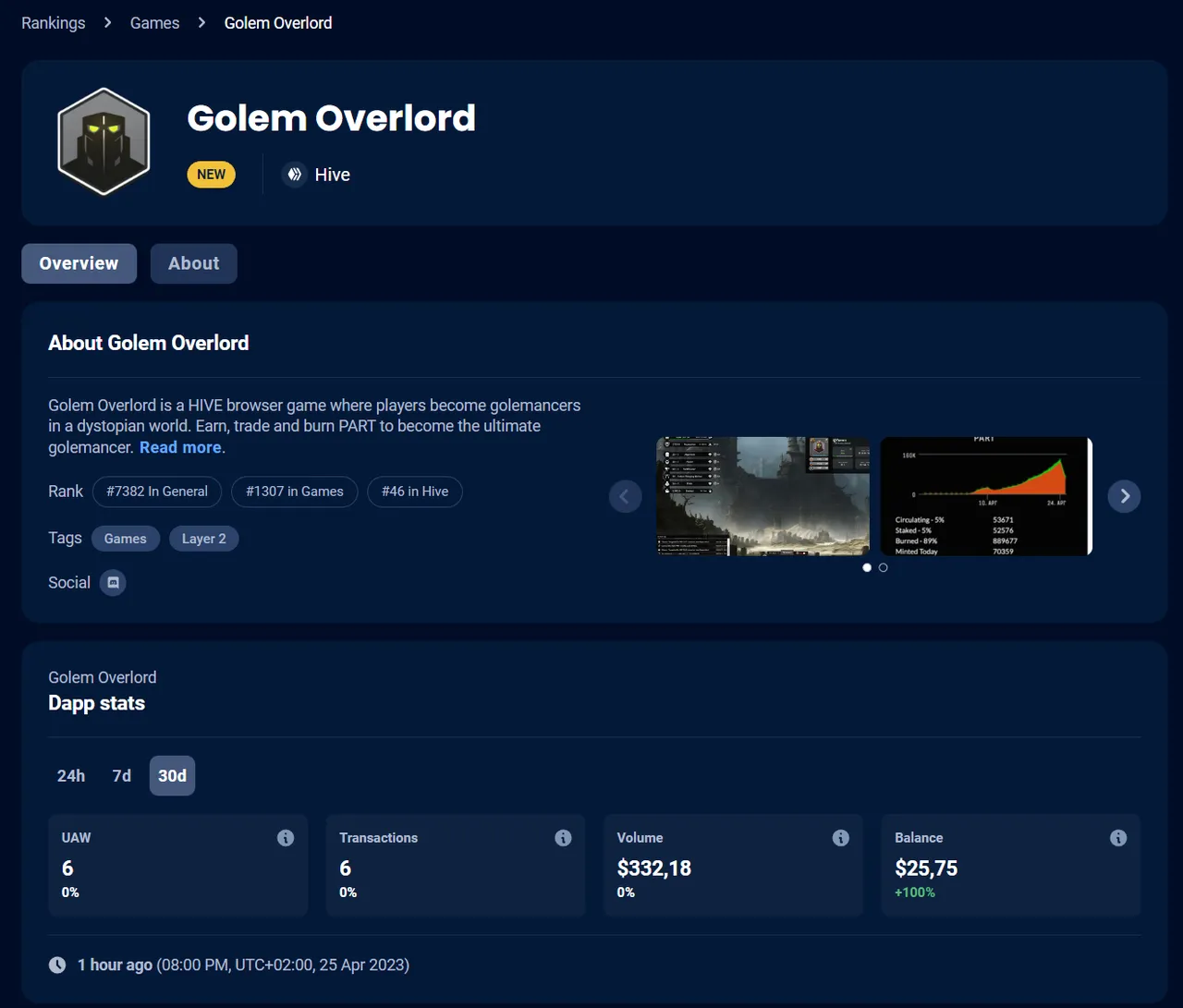Click the Social label
This screenshot has height=1008, width=1183.
tap(69, 583)
